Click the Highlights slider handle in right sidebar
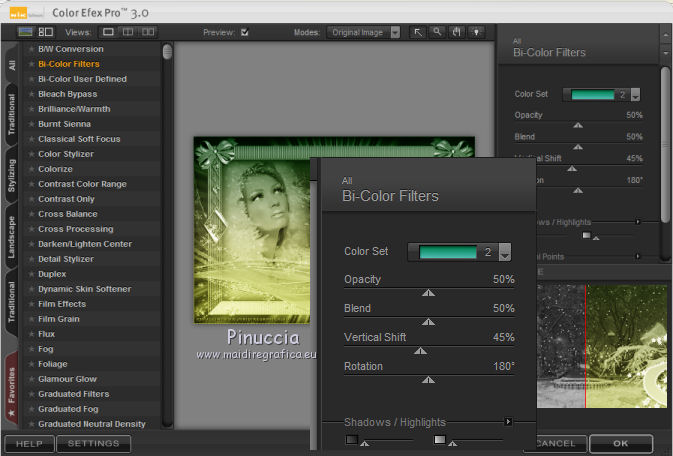Viewport: 673px width, 456px height. pyautogui.click(x=596, y=237)
